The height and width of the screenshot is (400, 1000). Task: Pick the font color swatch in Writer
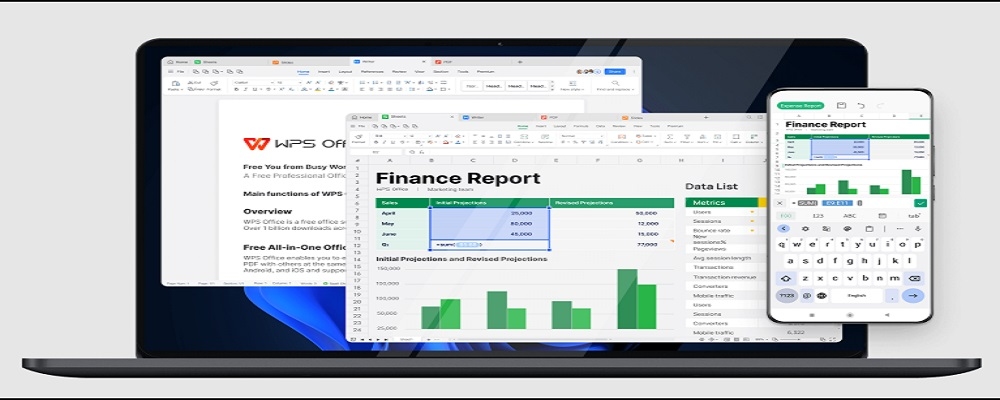(332, 90)
